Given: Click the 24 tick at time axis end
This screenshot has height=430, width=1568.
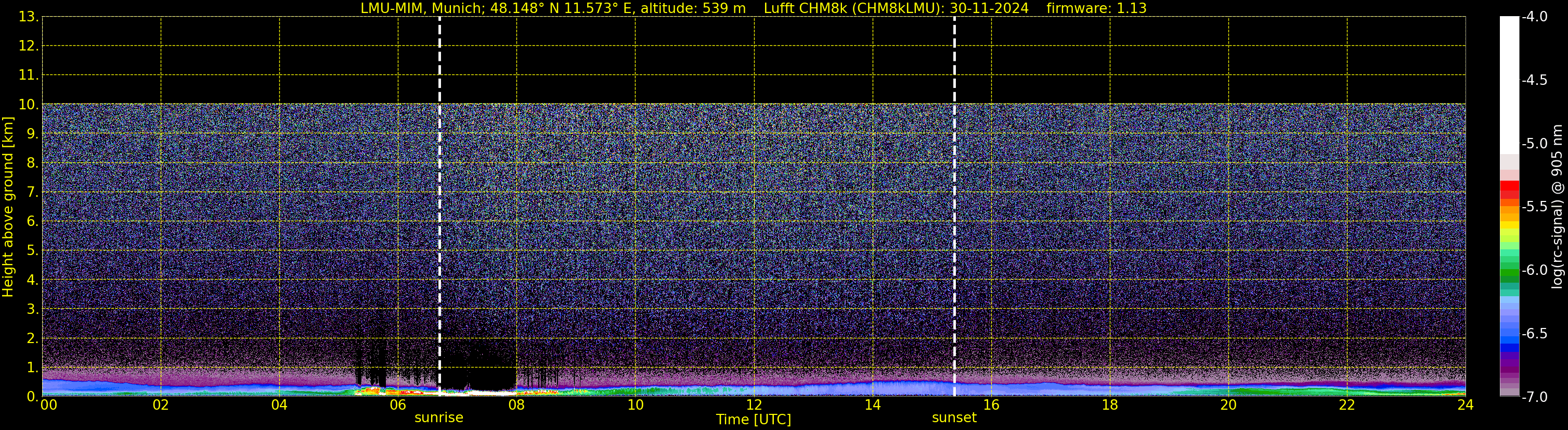Looking at the screenshot, I should coord(1465,405).
